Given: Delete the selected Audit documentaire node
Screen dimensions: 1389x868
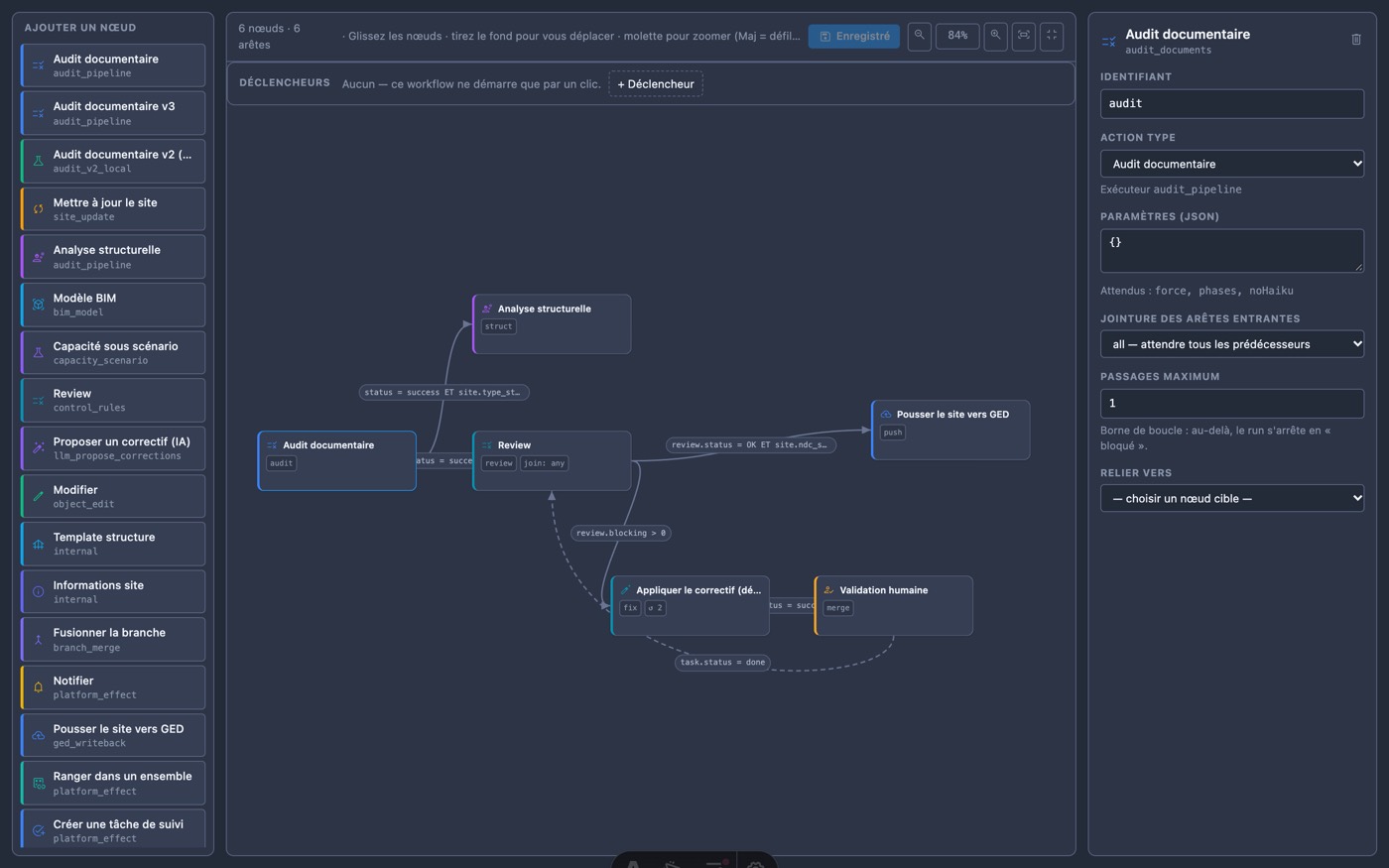Looking at the screenshot, I should (1356, 40).
